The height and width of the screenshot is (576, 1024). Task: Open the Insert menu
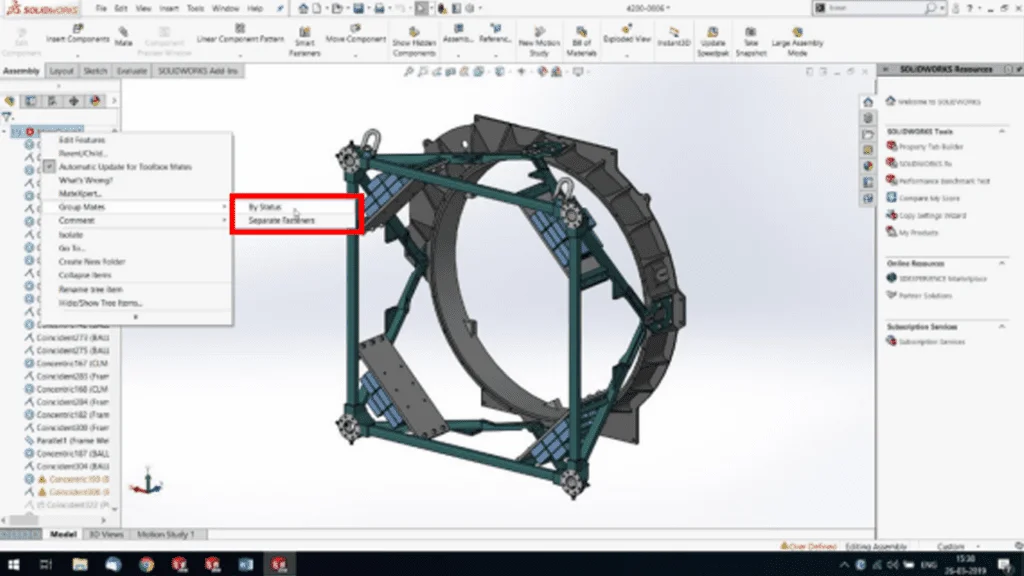coord(168,8)
